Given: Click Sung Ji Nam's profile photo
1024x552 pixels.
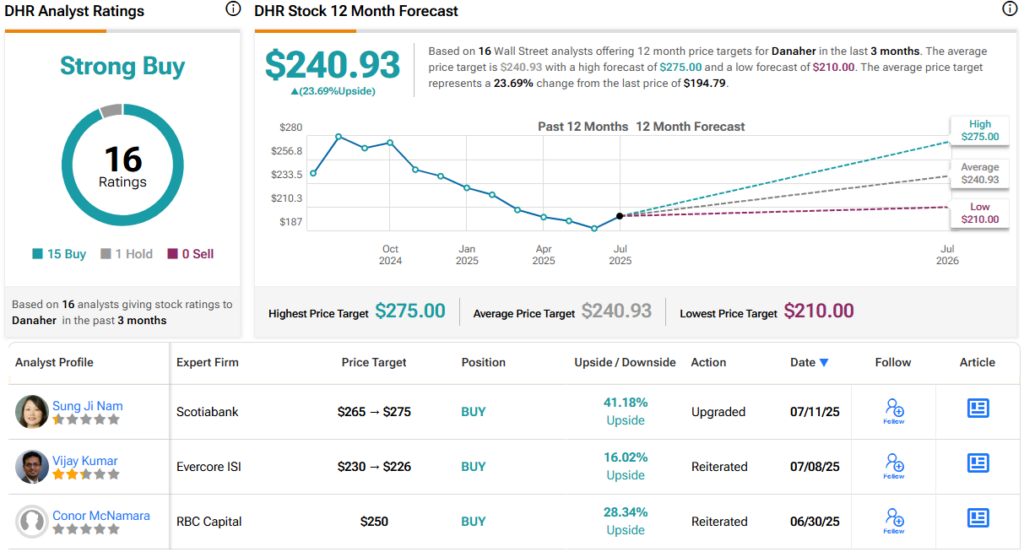Looking at the screenshot, I should (32, 412).
